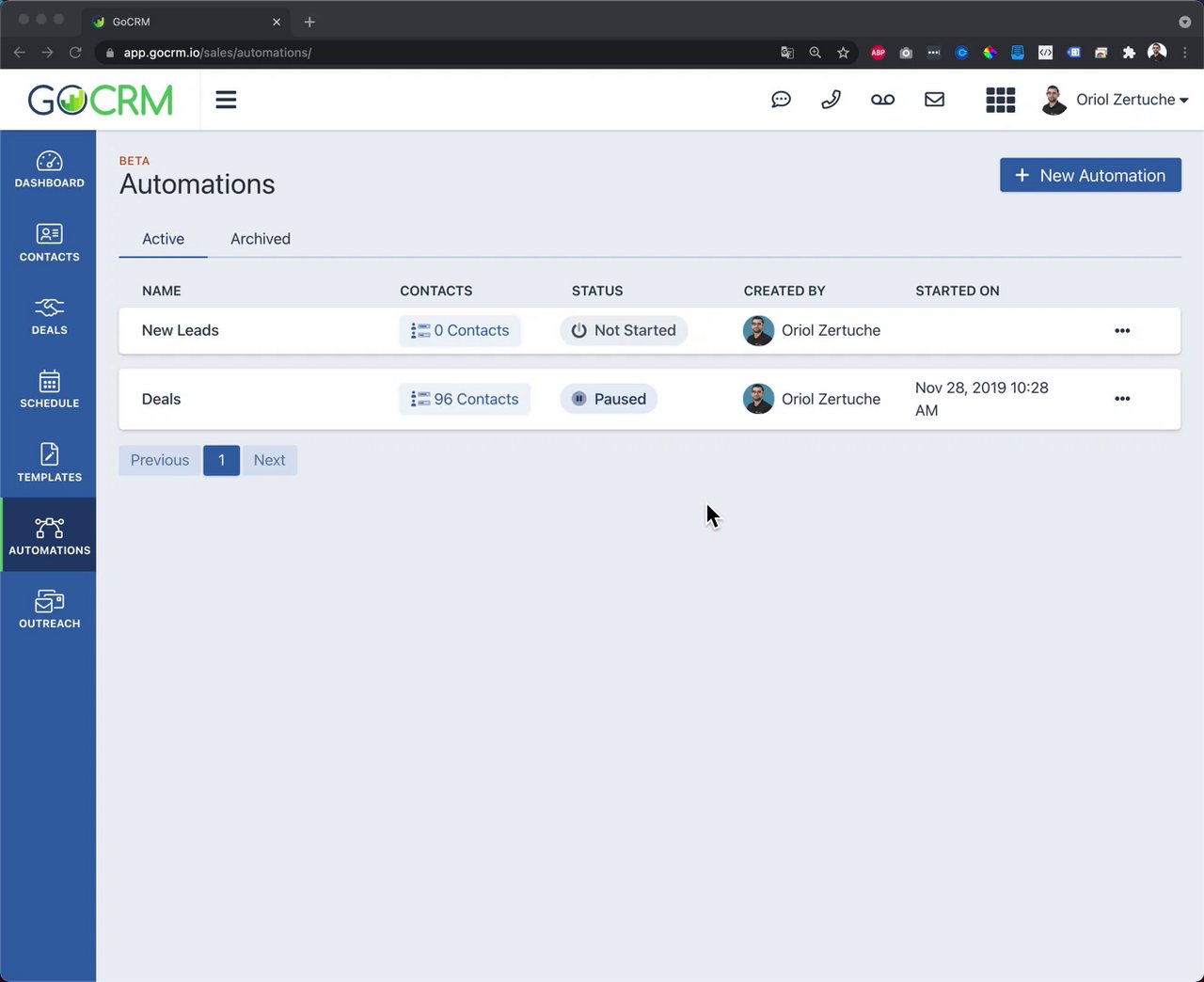Image resolution: width=1204 pixels, height=982 pixels.
Task: Go to the Previous page
Action: 160,460
